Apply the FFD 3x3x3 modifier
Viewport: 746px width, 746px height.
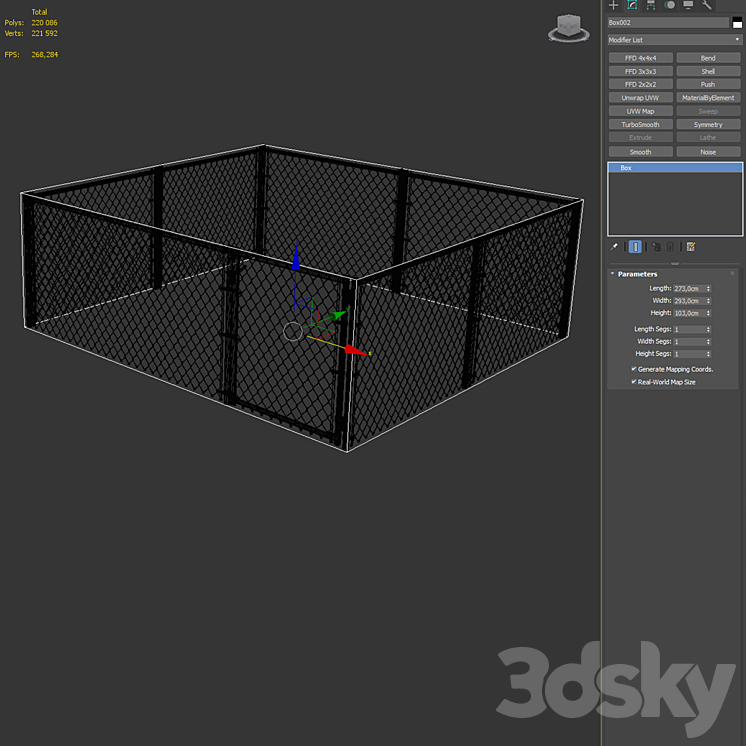point(640,71)
